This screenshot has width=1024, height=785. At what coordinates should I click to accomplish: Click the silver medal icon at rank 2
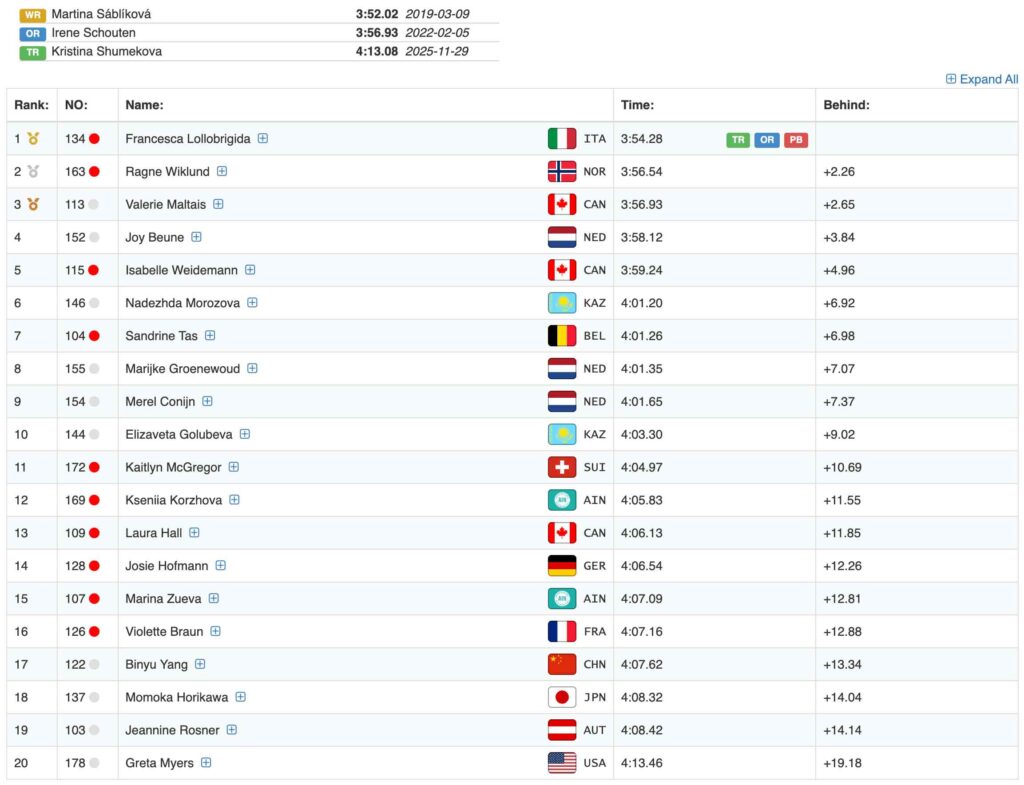pyautogui.click(x=33, y=171)
